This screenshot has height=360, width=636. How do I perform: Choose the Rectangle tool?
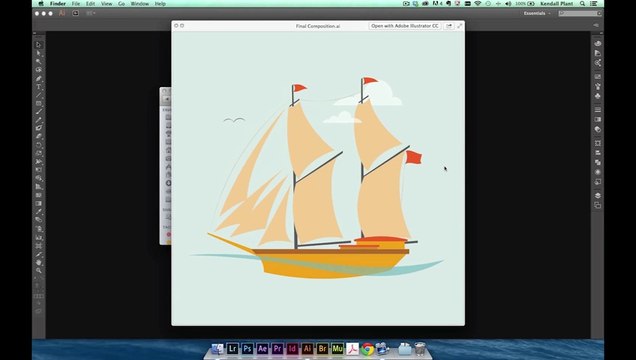39,103
